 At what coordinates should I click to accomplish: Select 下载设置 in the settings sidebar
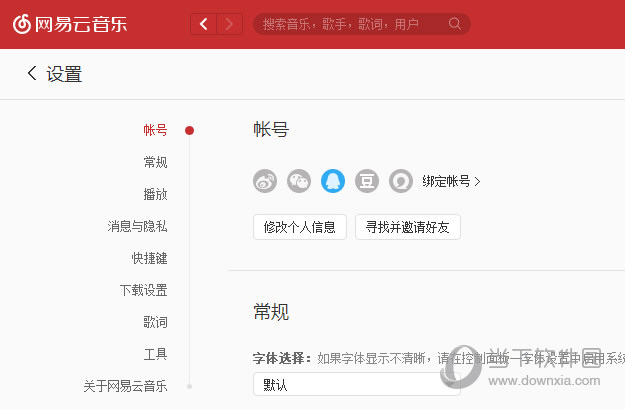tap(143, 290)
